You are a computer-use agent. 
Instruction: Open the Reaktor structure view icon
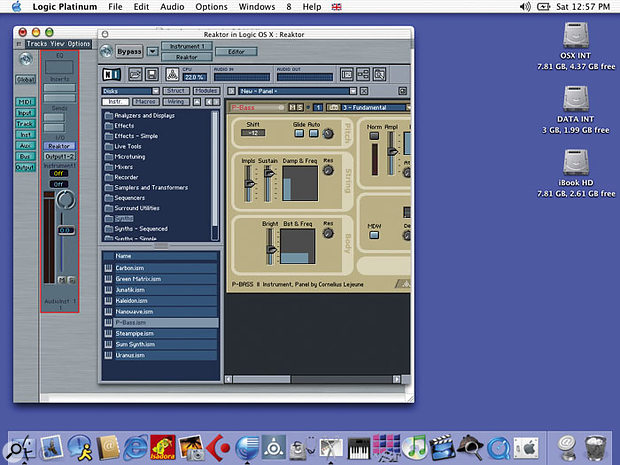click(363, 74)
